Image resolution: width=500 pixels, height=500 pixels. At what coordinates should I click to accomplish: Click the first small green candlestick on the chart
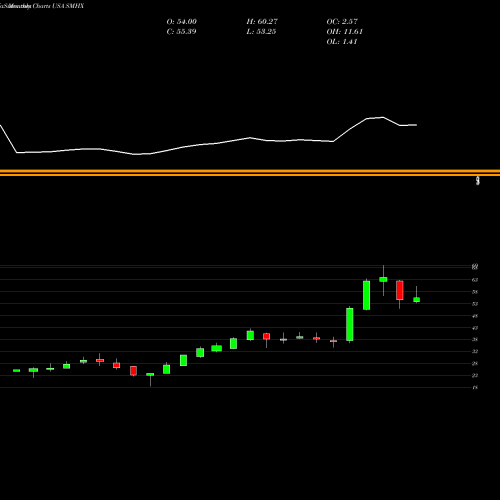point(16,370)
